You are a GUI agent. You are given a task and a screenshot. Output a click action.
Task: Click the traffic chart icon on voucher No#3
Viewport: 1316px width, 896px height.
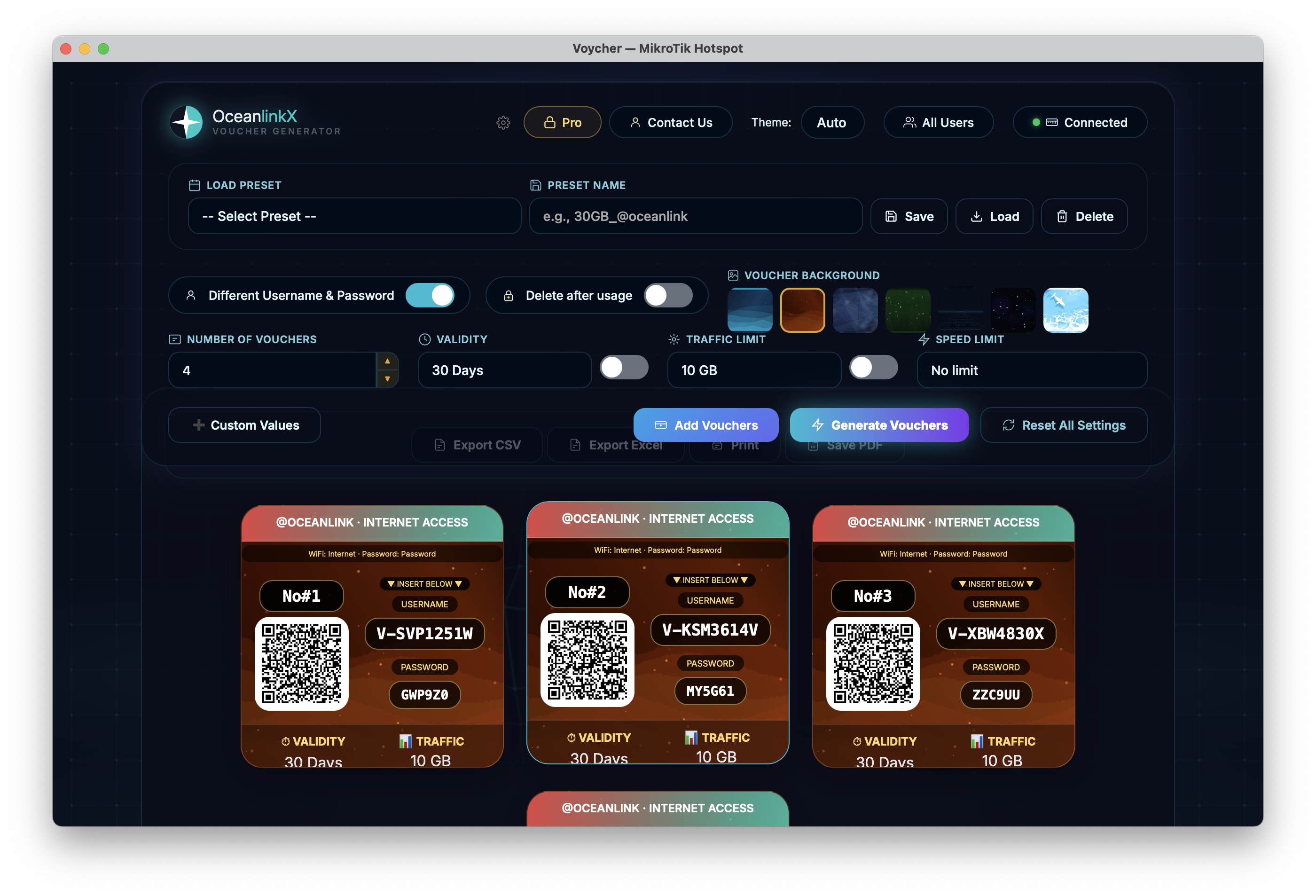click(x=977, y=741)
